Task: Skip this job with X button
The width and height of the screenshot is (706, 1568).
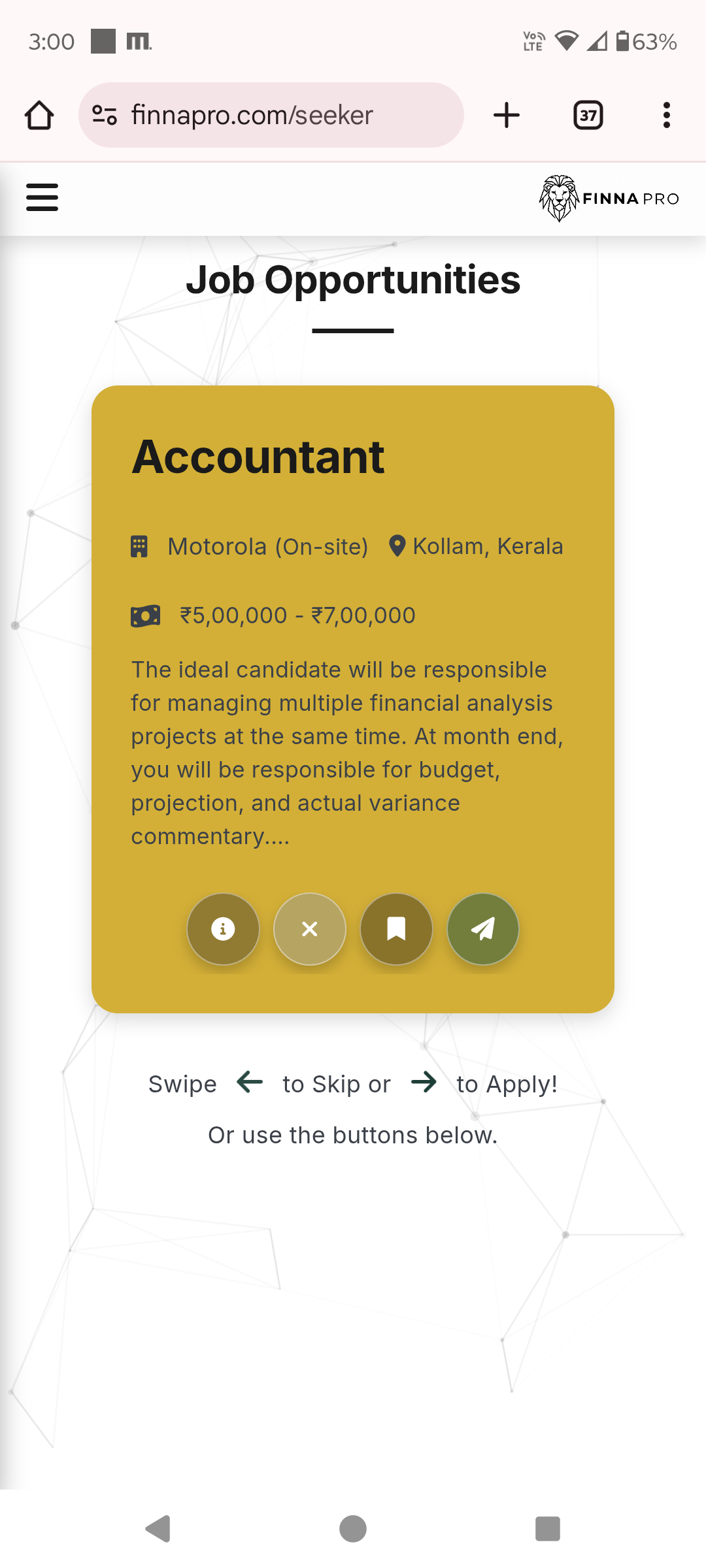Action: (x=310, y=928)
